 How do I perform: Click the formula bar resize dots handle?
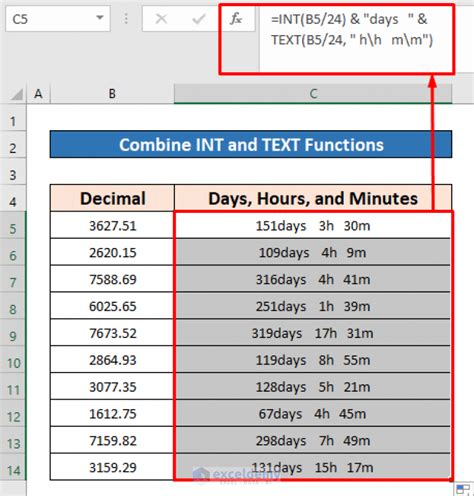click(x=126, y=19)
